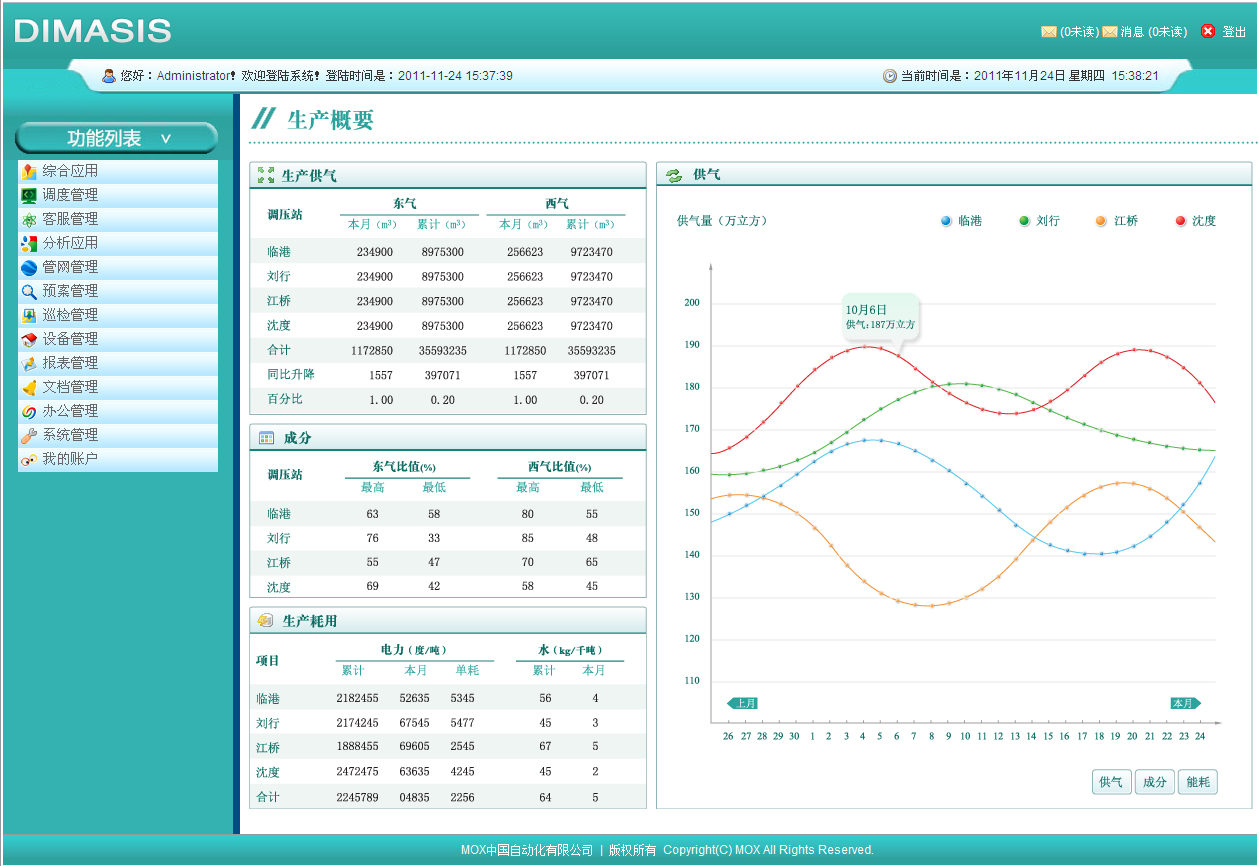Click the red 沈度 legend dot
This screenshot has width=1259, height=866.
(x=1180, y=221)
